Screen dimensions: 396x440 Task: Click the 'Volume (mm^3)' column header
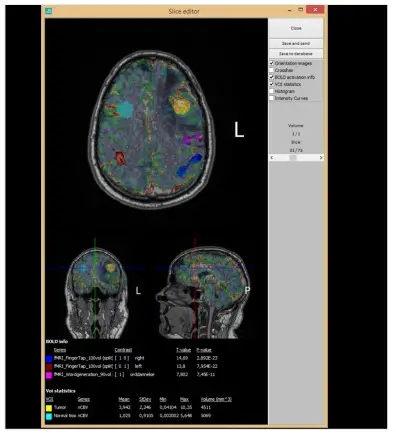click(216, 399)
